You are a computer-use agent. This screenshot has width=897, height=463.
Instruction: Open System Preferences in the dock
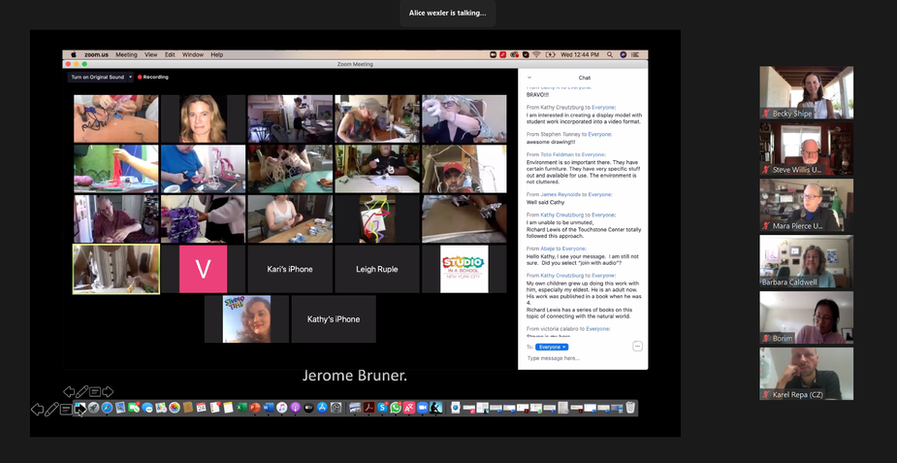[336, 407]
